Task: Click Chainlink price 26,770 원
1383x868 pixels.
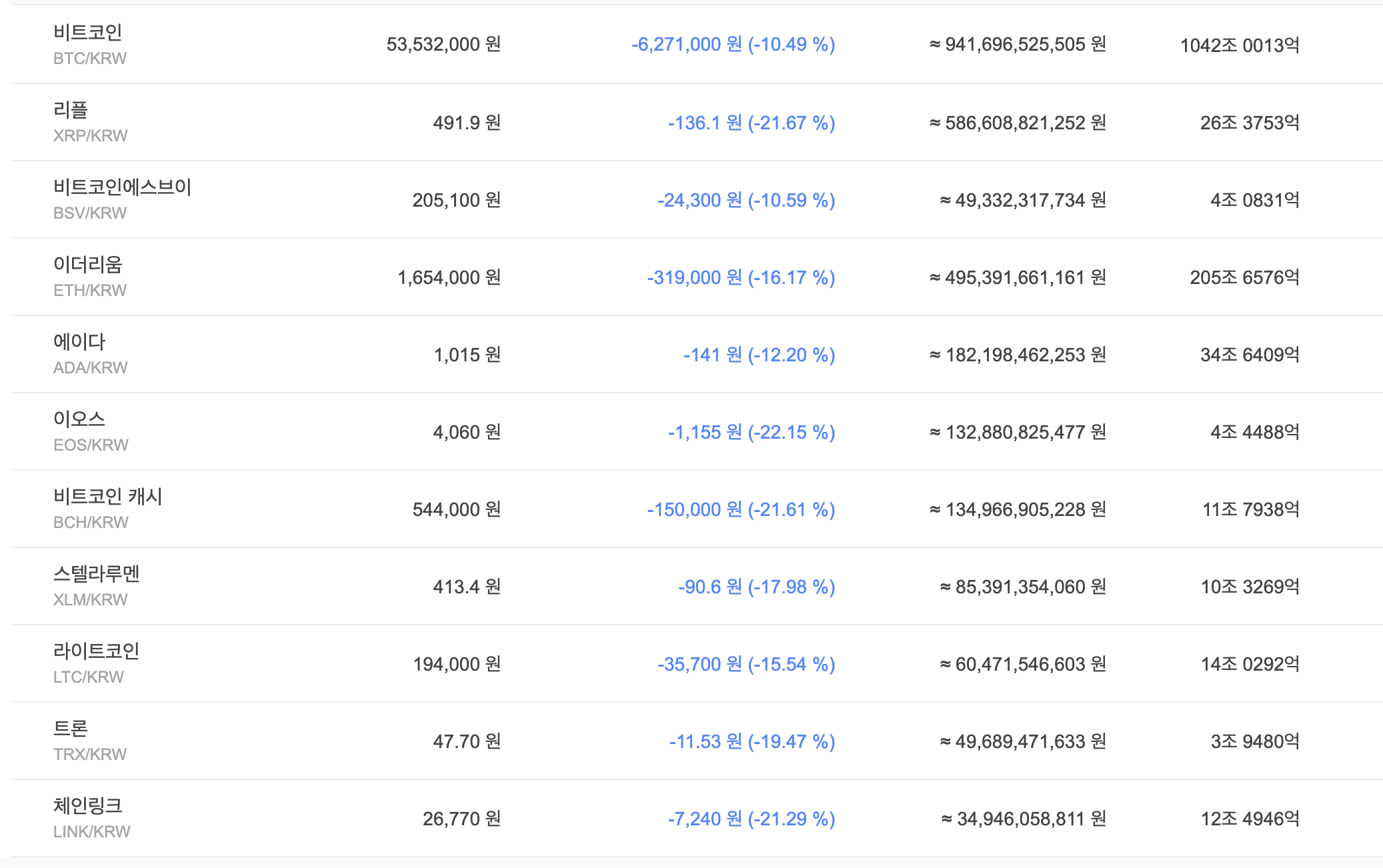Action: (461, 819)
